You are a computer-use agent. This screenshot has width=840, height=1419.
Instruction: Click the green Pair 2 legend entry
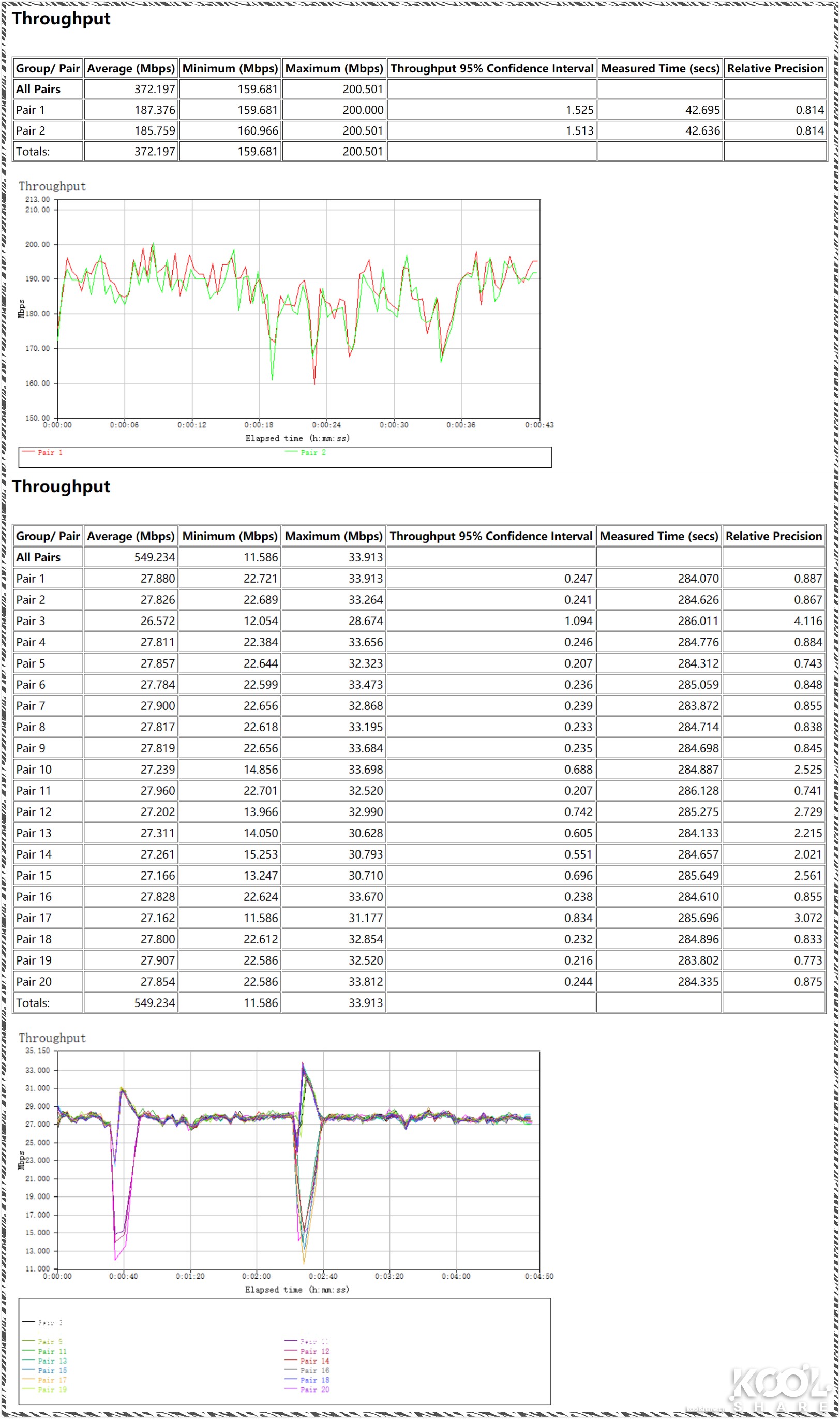[x=306, y=452]
